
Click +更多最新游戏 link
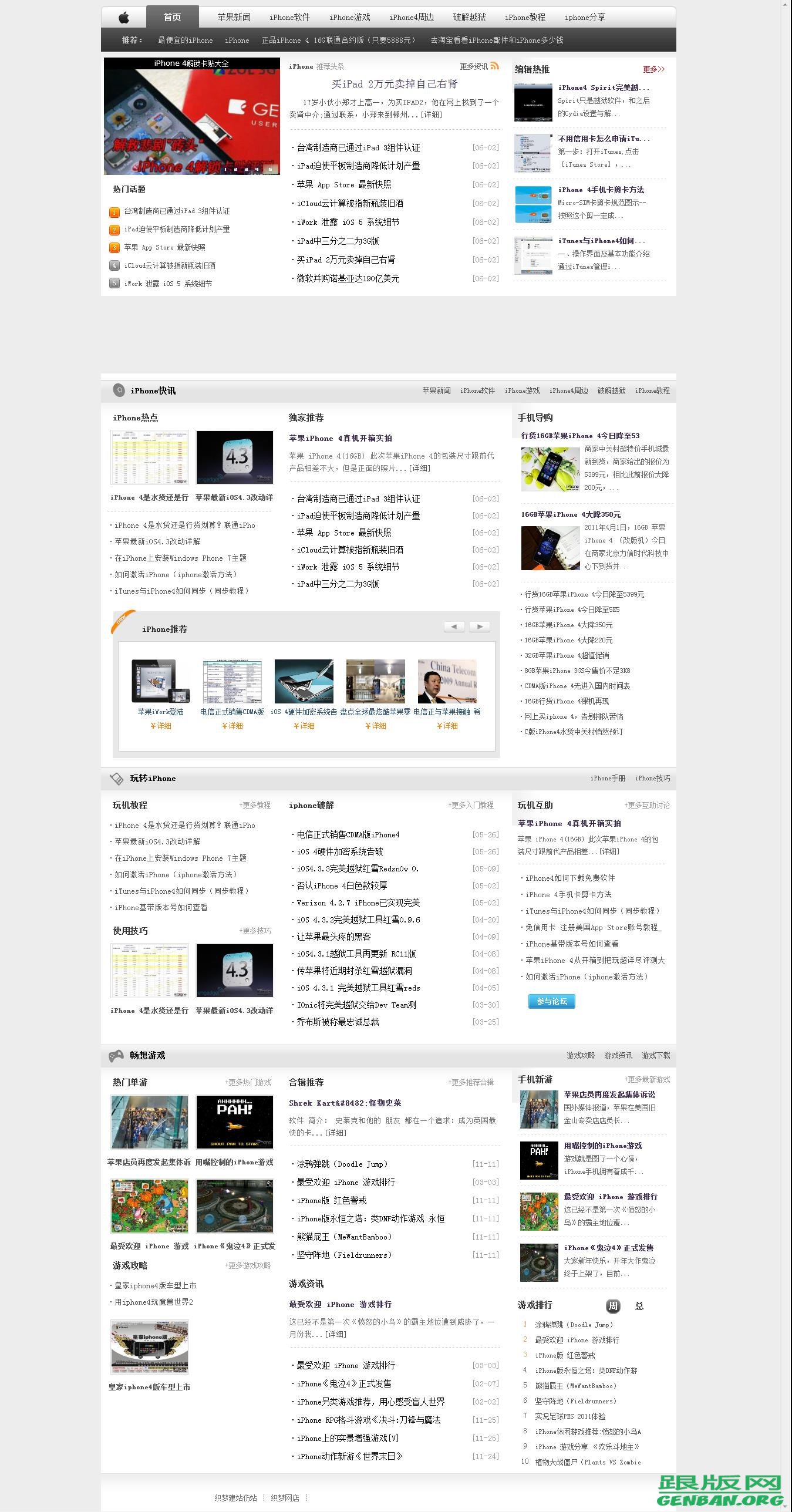tap(647, 1079)
